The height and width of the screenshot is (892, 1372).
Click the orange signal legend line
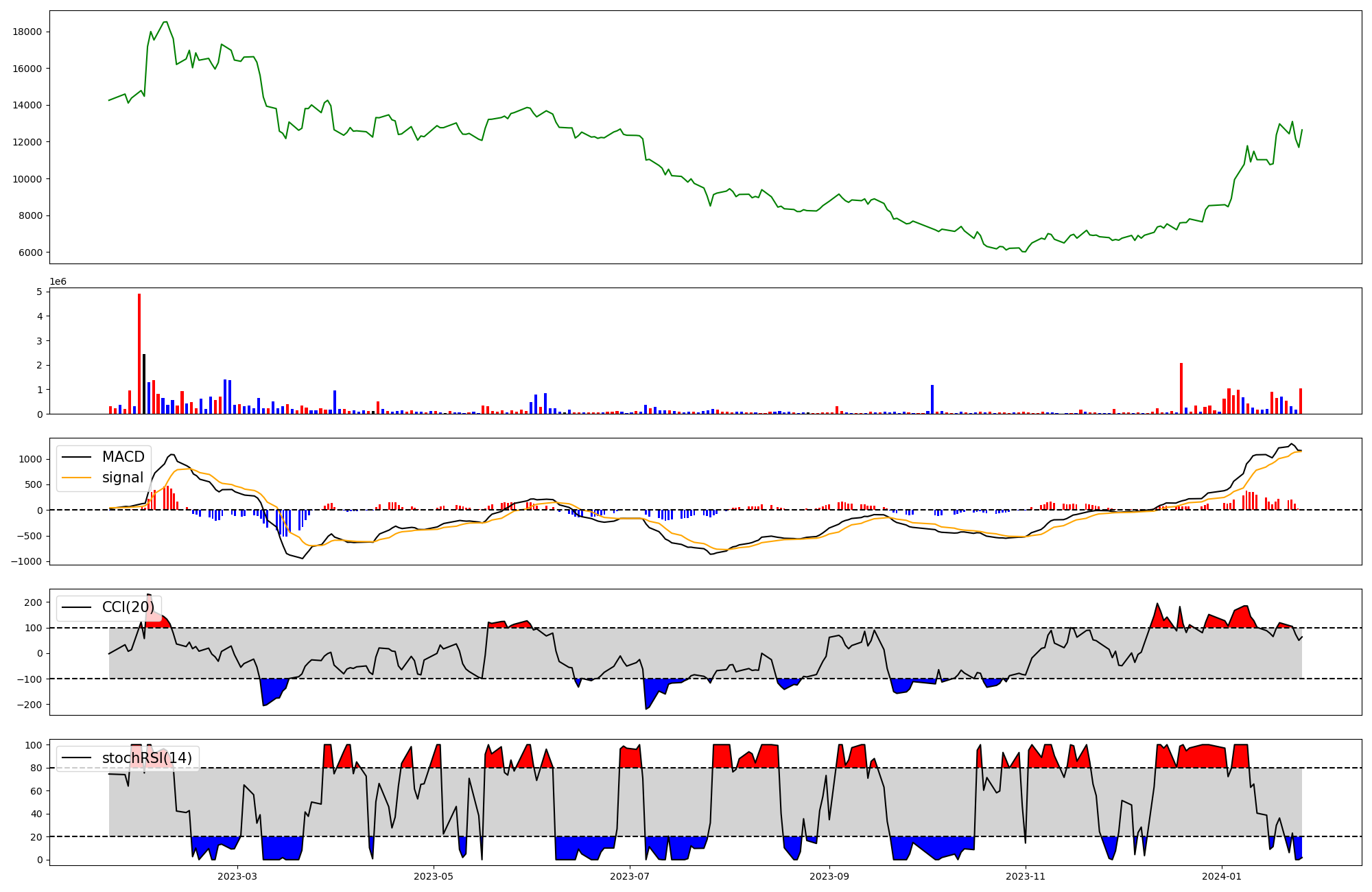pos(76,478)
